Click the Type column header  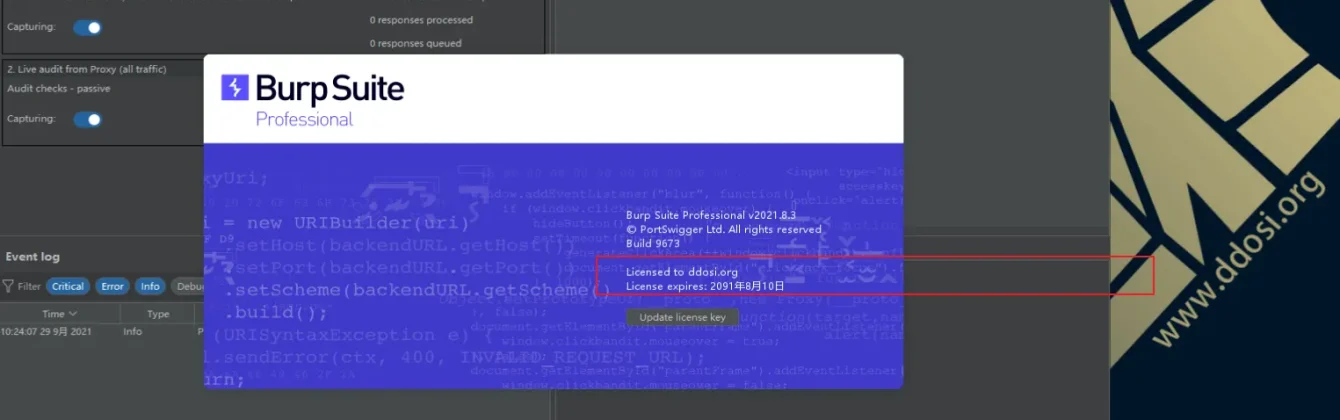158,314
